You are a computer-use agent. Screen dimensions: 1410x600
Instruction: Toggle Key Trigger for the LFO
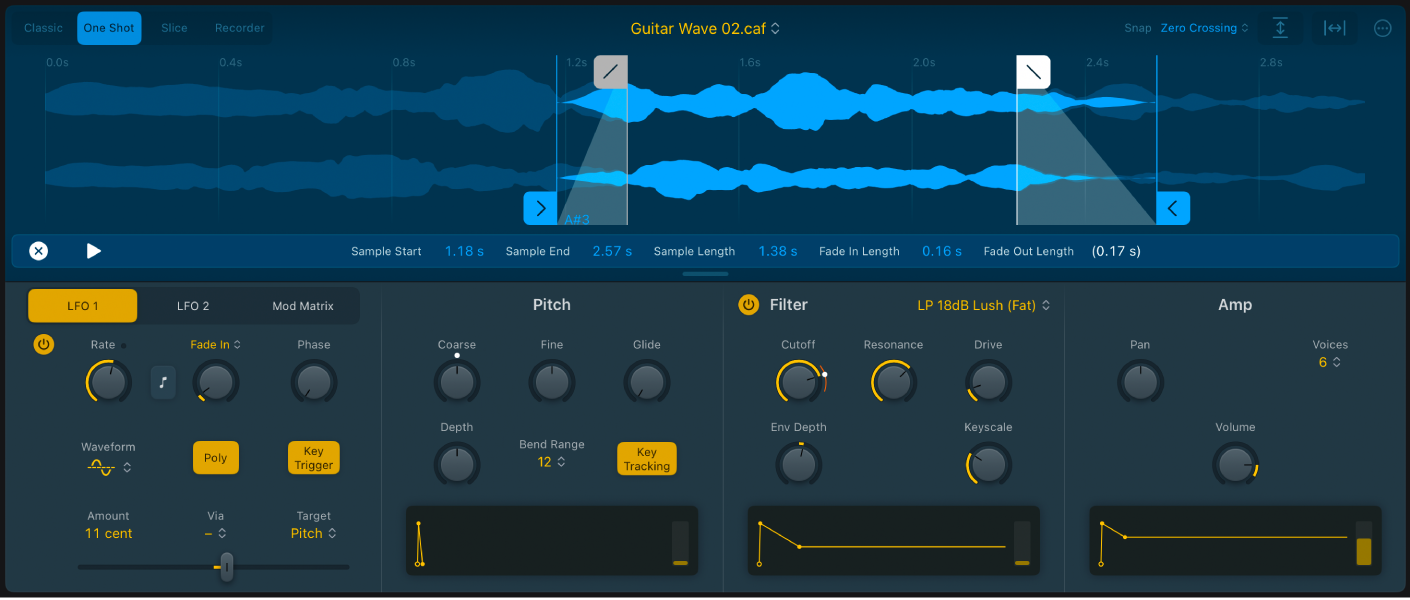[x=313, y=457]
